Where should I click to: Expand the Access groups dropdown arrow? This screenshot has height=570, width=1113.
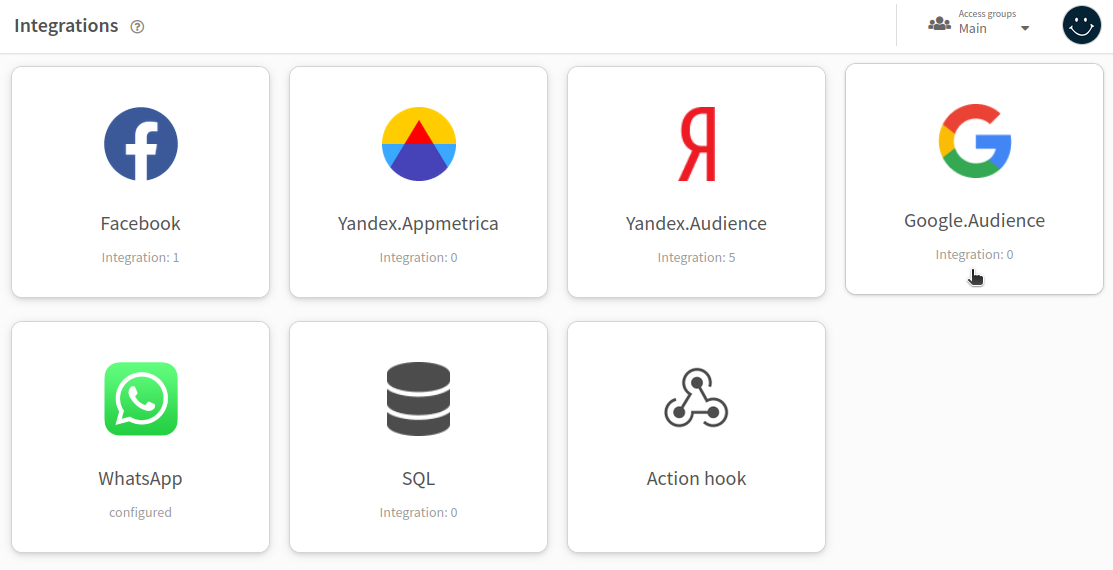click(1025, 29)
